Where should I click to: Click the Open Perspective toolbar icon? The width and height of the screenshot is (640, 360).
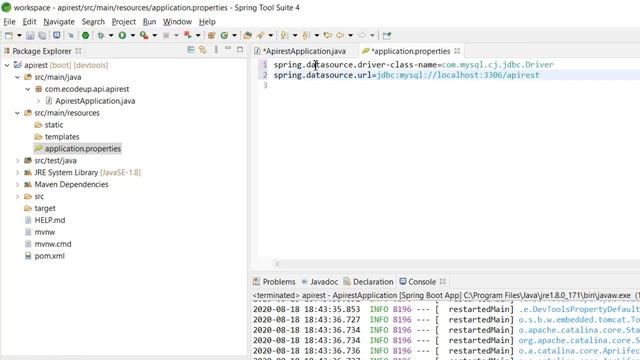point(387,36)
